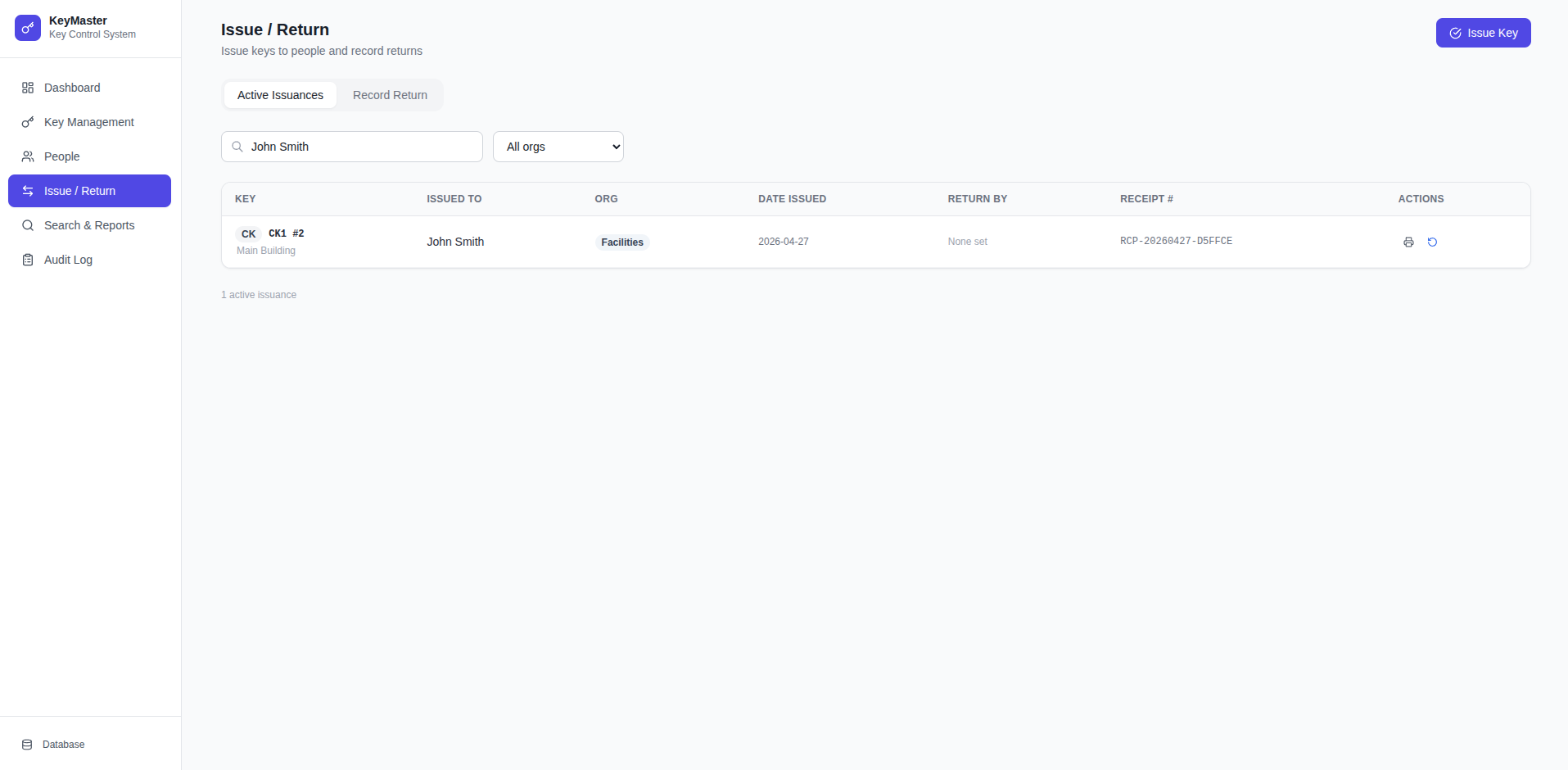
Task: Click the search magnifier icon in field
Action: [237, 147]
